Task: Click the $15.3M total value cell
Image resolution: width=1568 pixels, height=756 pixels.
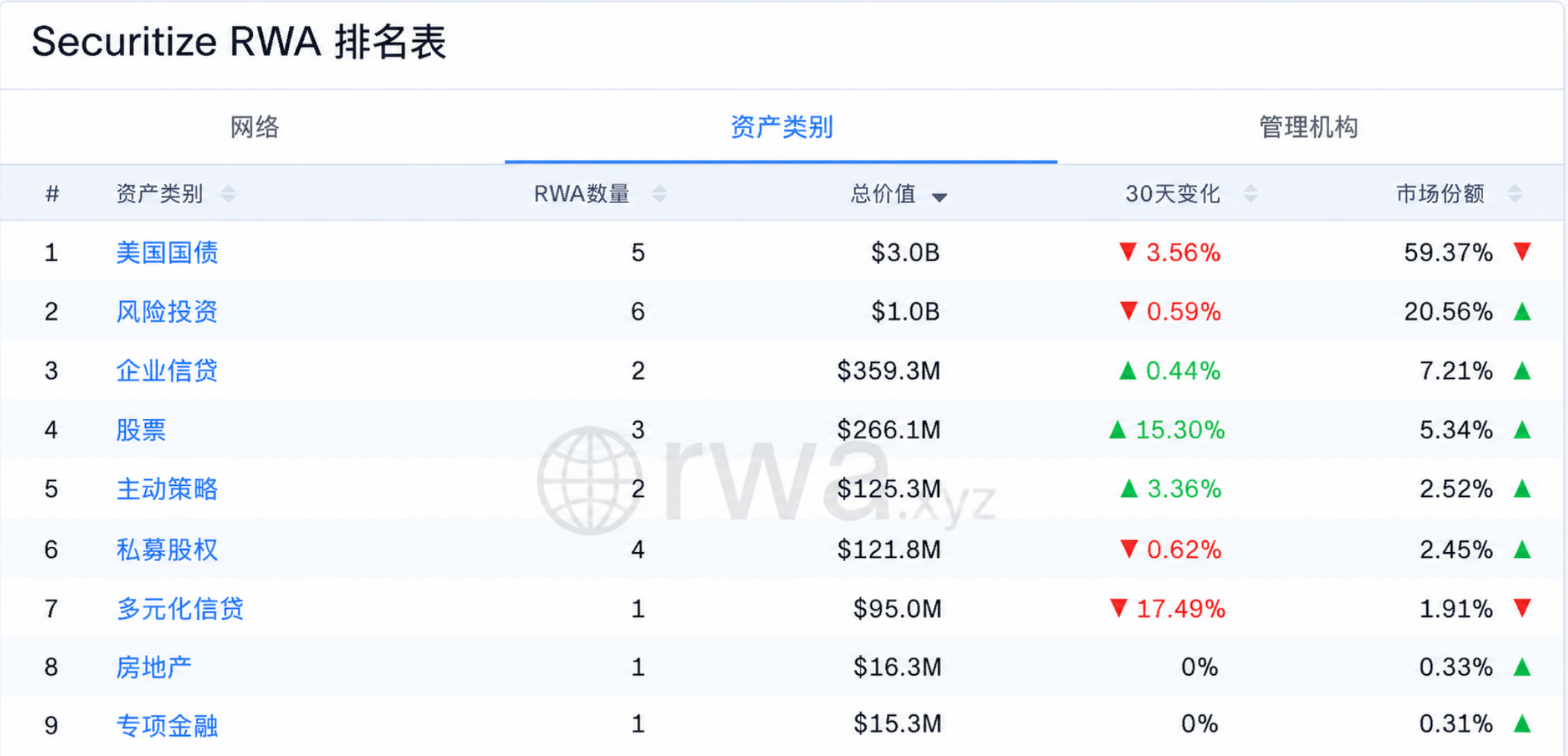Action: [x=897, y=723]
